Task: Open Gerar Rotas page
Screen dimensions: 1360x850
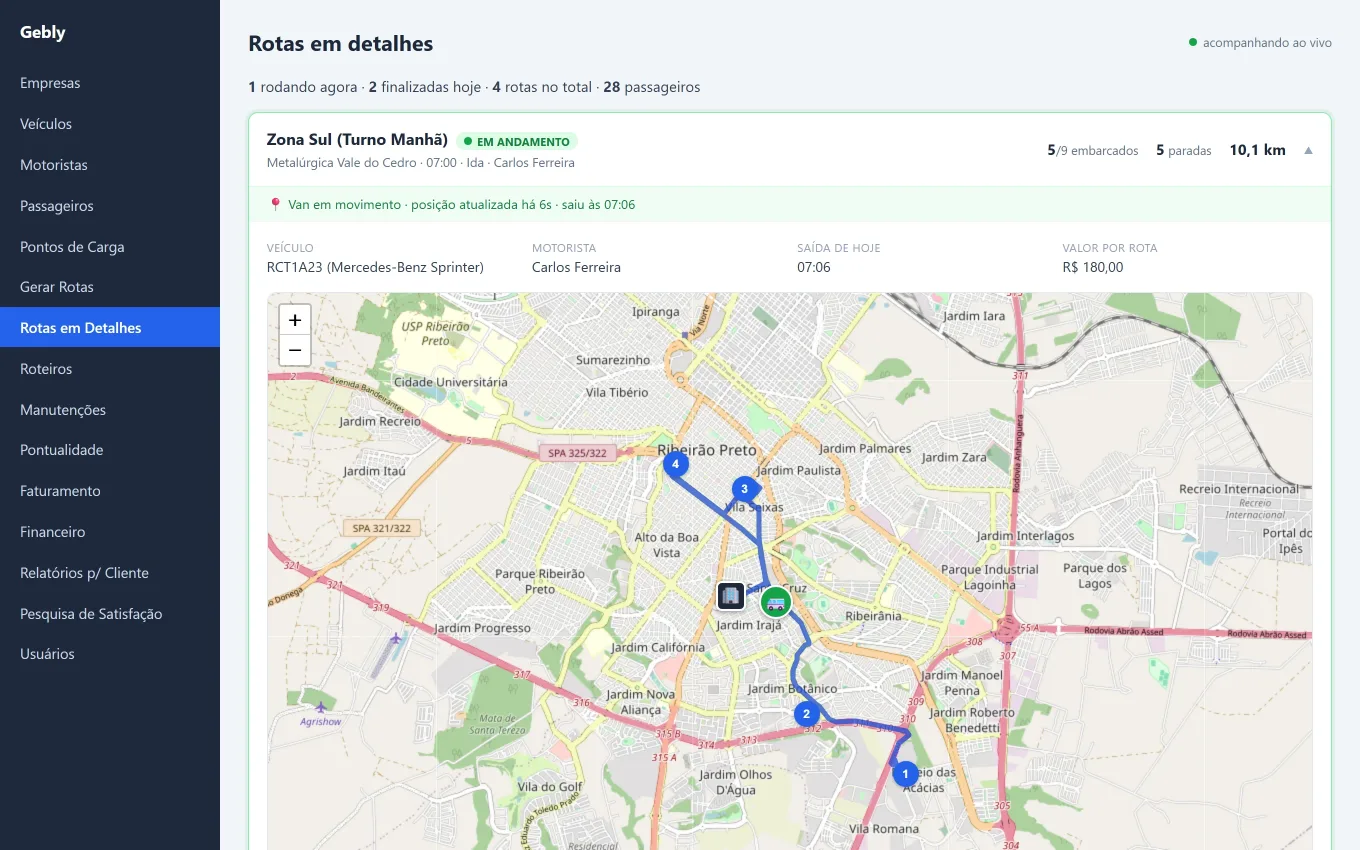Action: tap(110, 287)
